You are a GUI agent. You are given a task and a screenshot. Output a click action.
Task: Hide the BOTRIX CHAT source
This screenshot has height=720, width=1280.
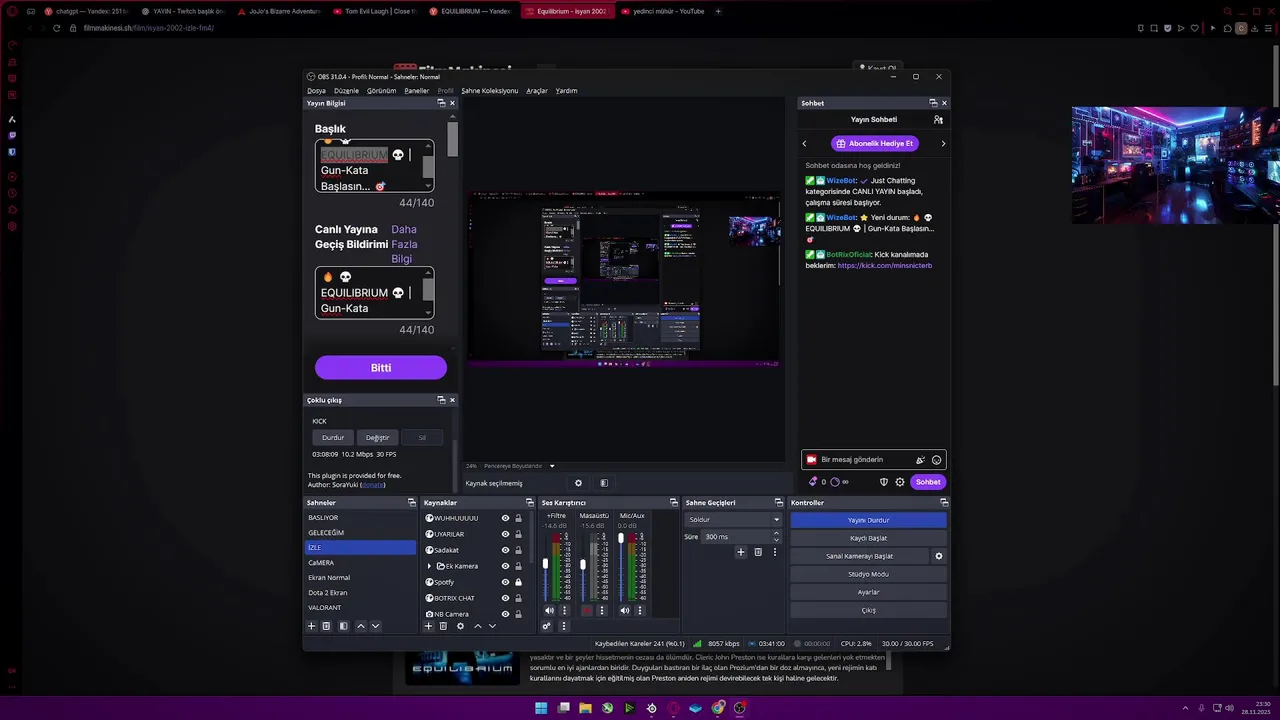(505, 598)
